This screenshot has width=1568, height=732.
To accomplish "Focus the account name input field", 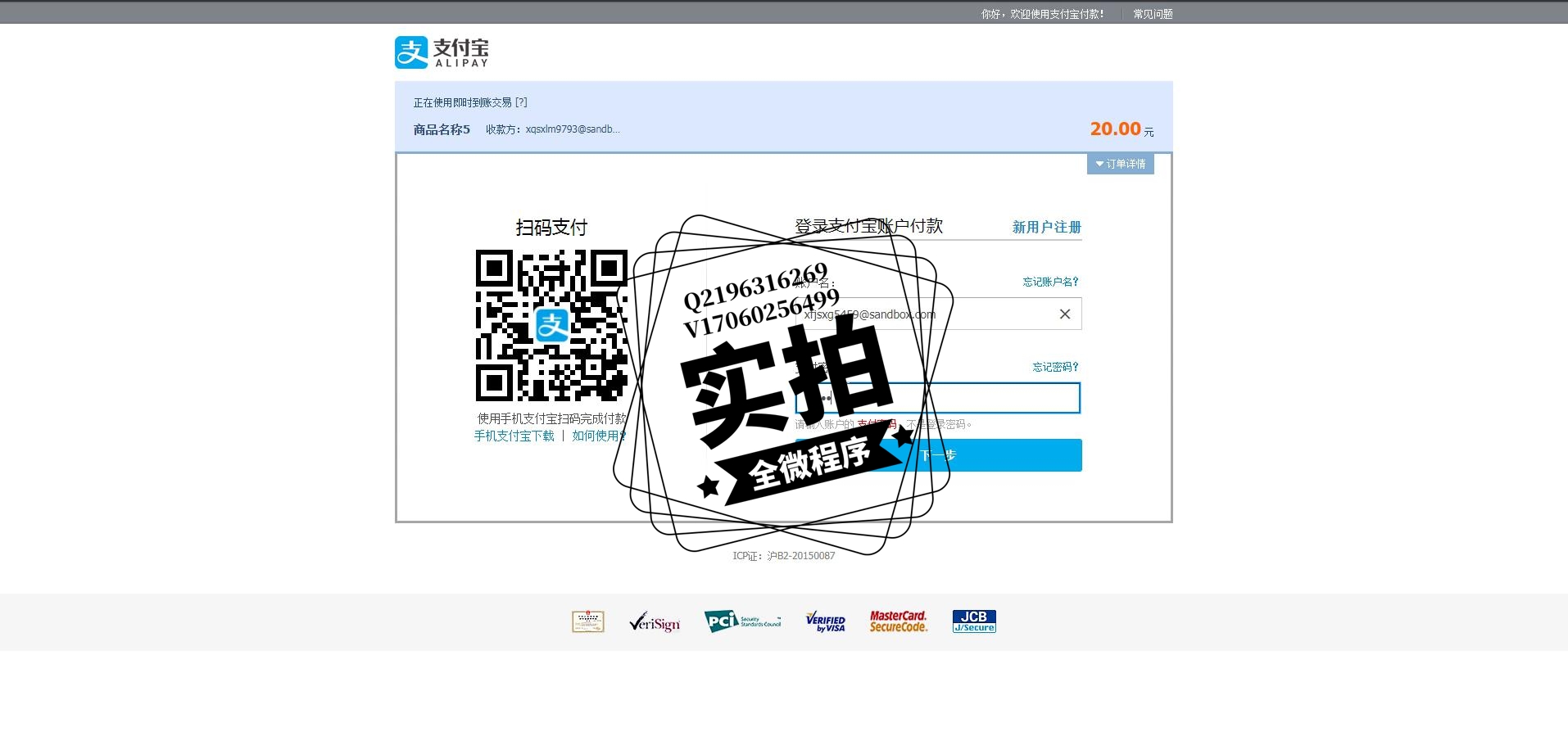I will 938,314.
